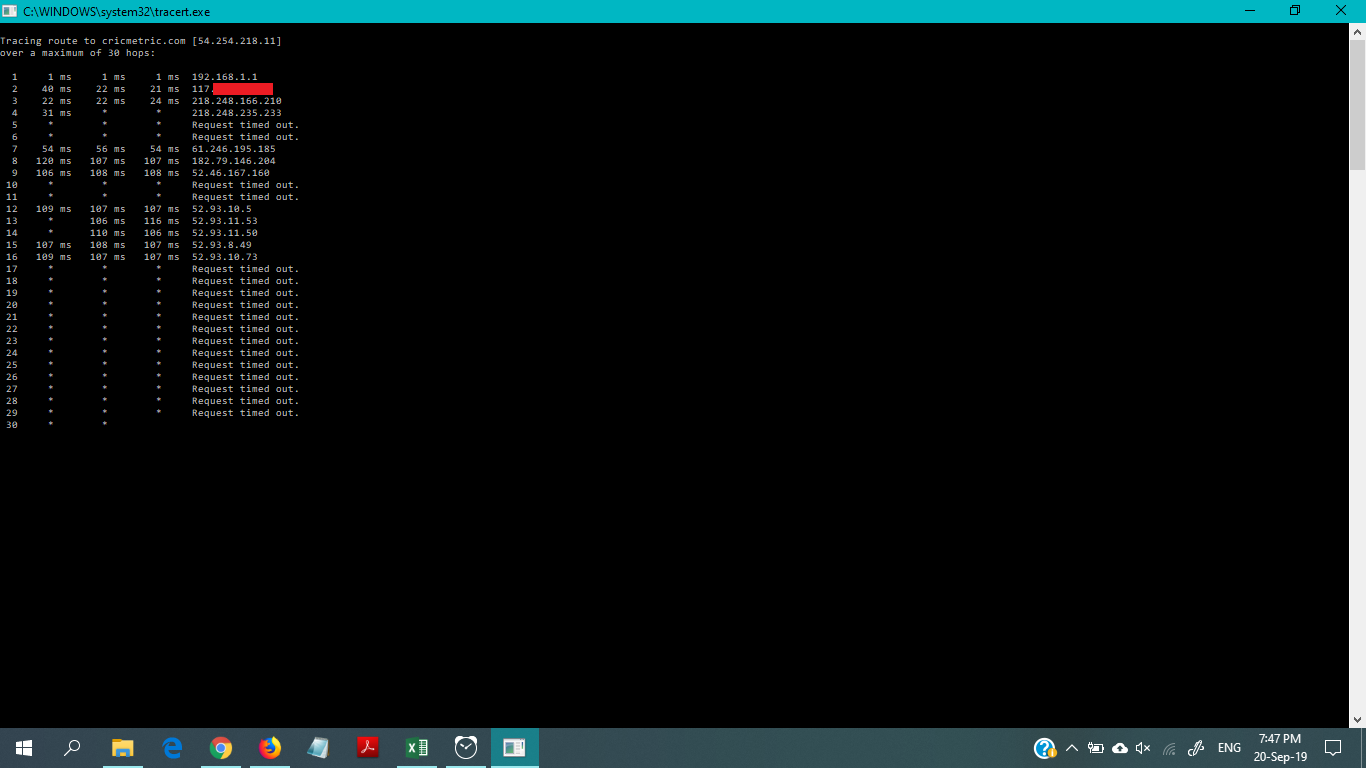Open the tracert.exe title bar system menu icon
Image resolution: width=1366 pixels, height=768 pixels.
click(10, 11)
